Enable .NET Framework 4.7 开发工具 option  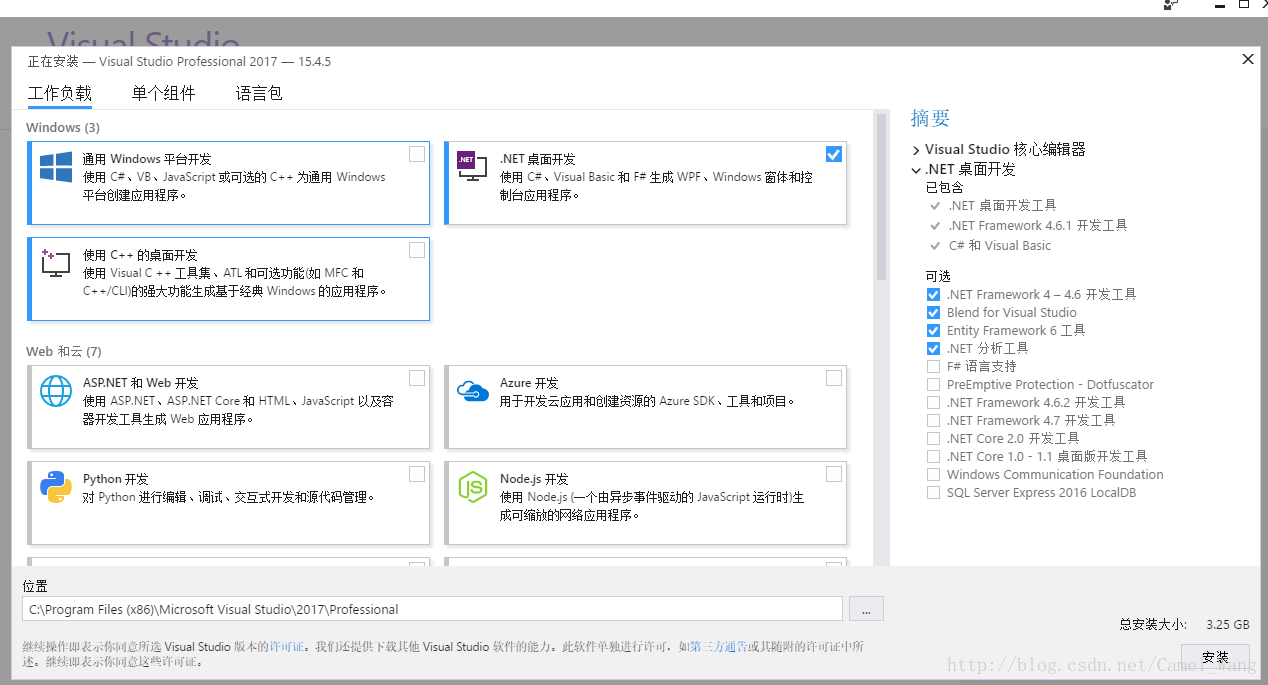tap(933, 421)
